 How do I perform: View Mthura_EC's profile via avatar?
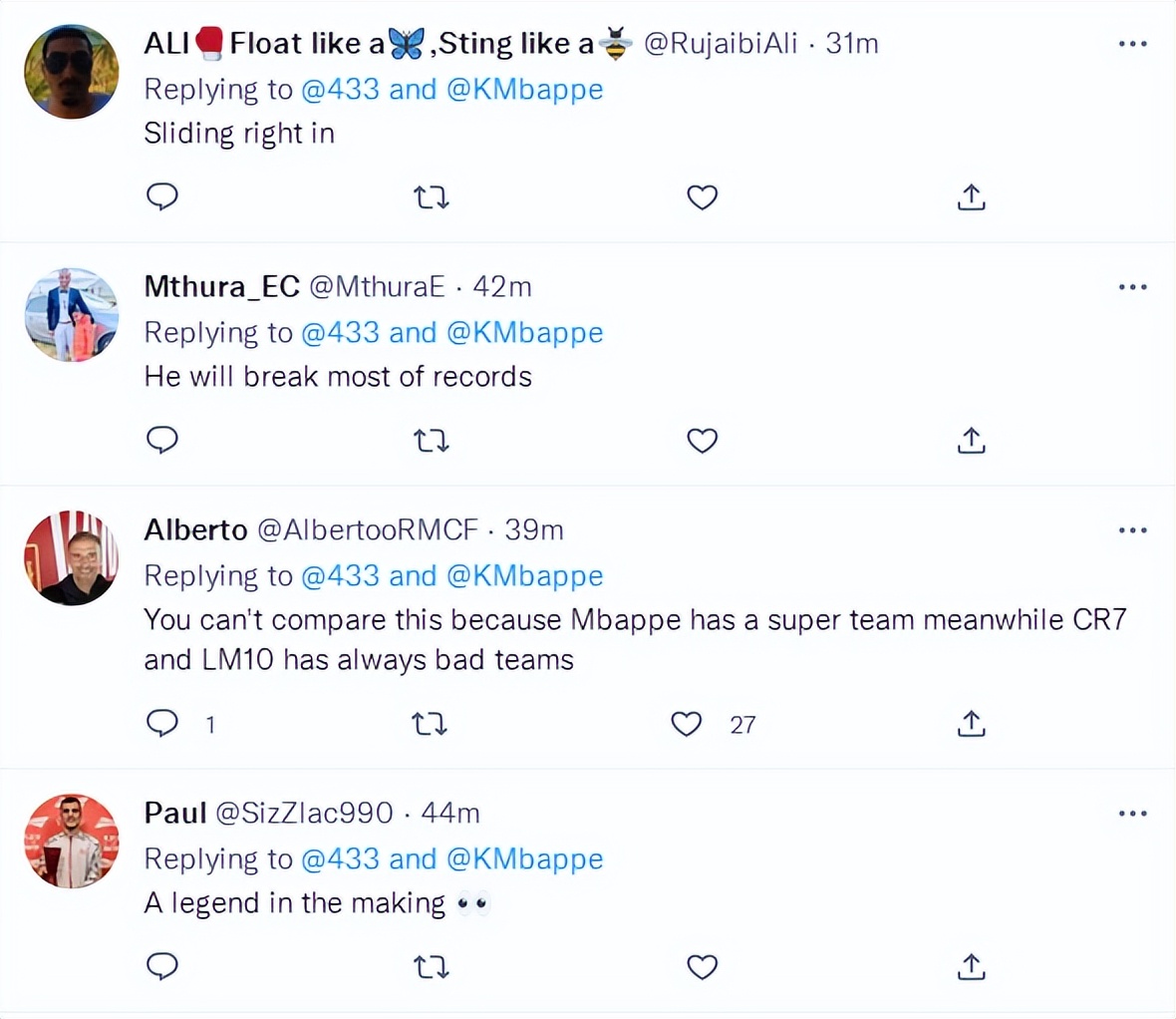coord(71,315)
